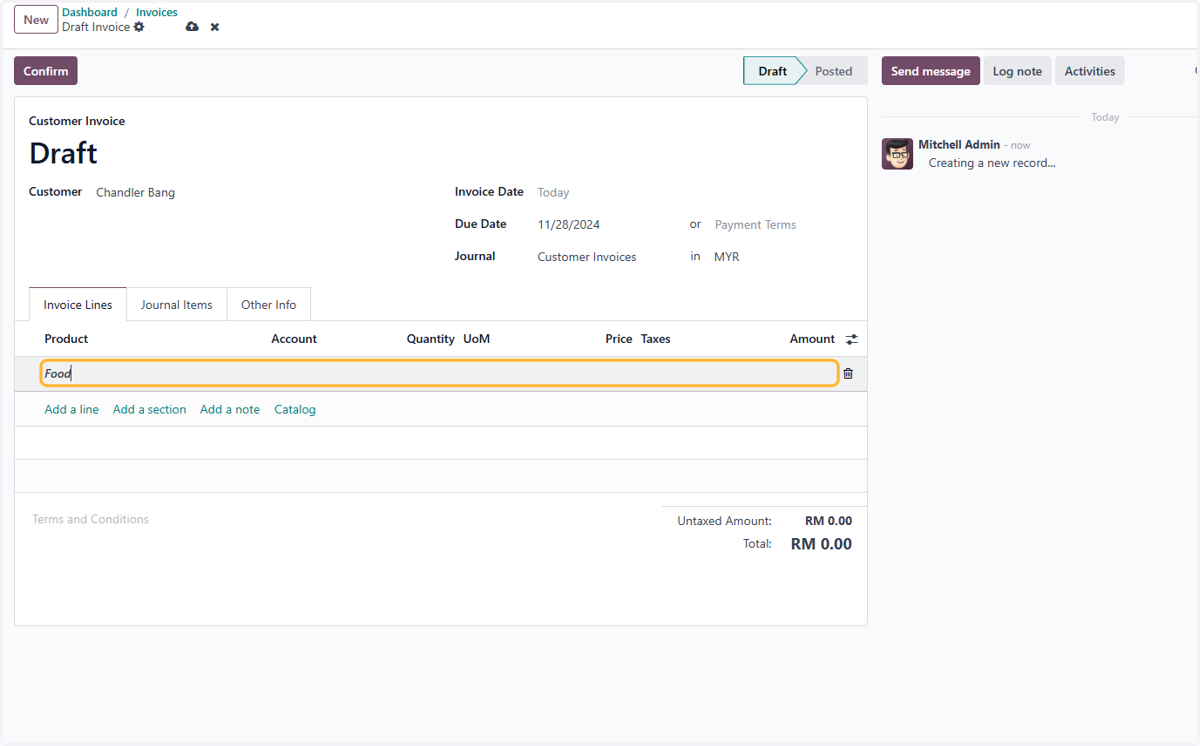
Task: Click the Product column header
Action: 66,339
